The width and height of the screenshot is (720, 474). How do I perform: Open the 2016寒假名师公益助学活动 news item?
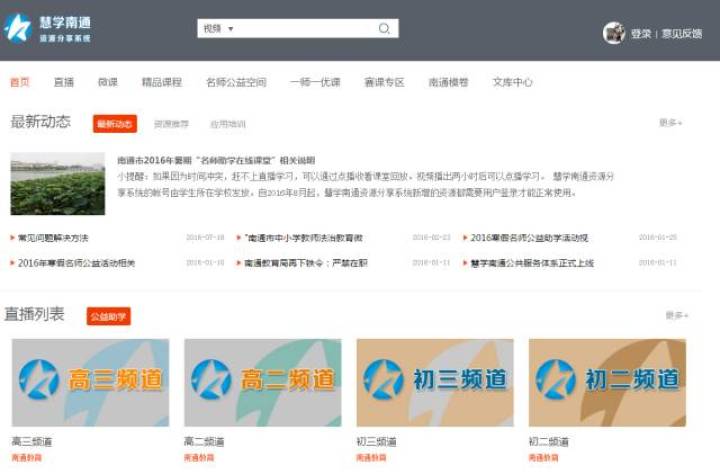(x=529, y=238)
